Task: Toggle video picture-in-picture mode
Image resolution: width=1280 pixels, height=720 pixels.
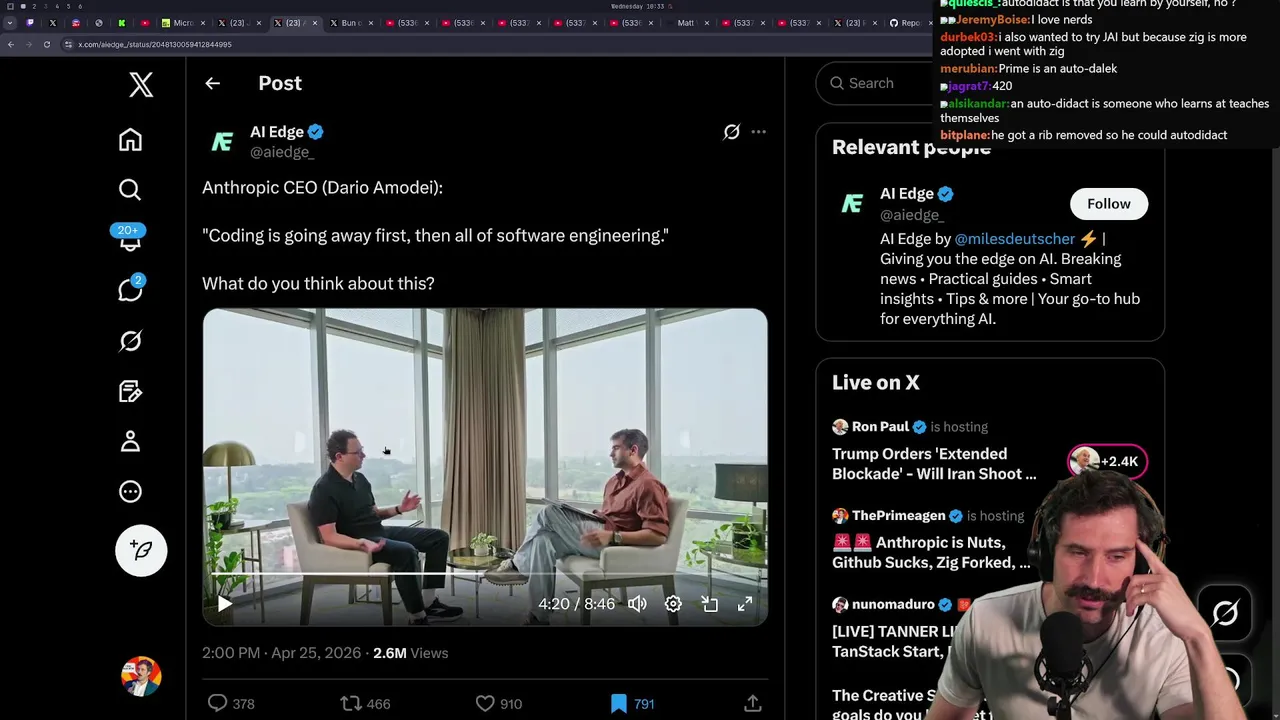Action: 709,604
